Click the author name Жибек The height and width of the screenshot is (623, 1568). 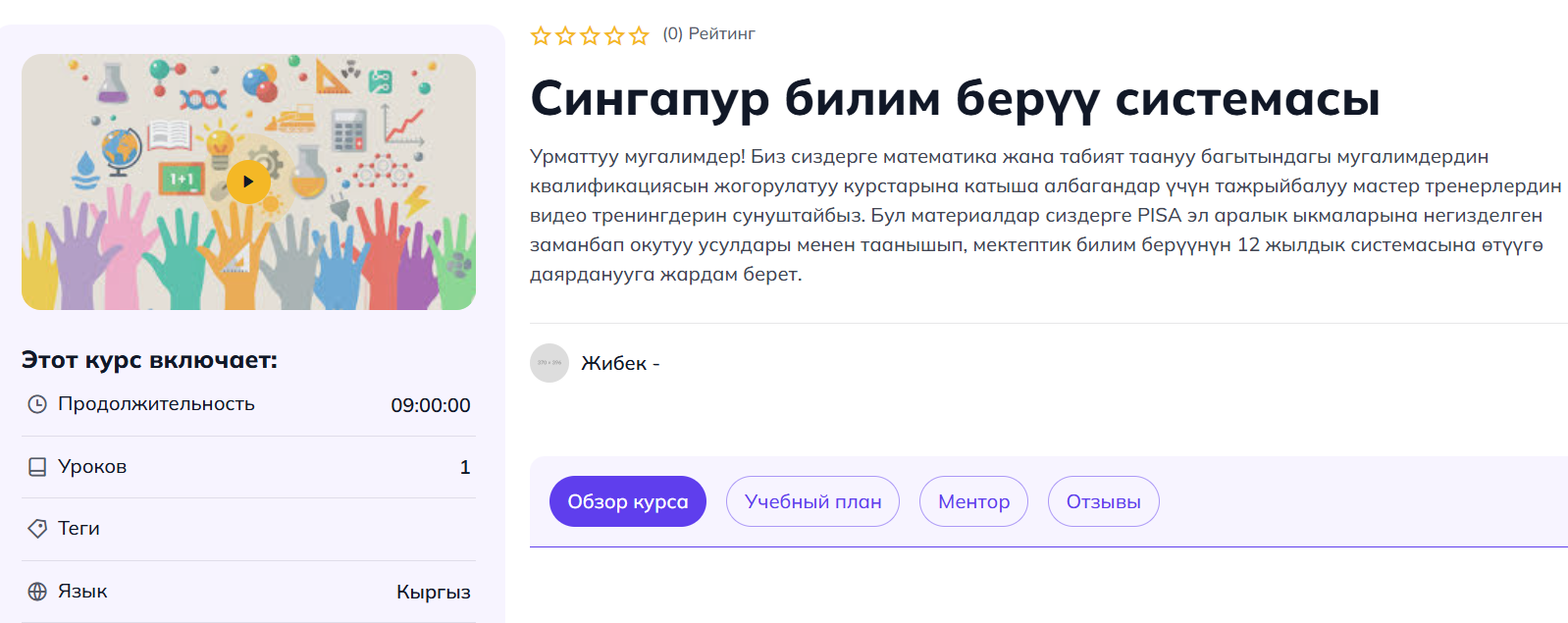pos(614,363)
